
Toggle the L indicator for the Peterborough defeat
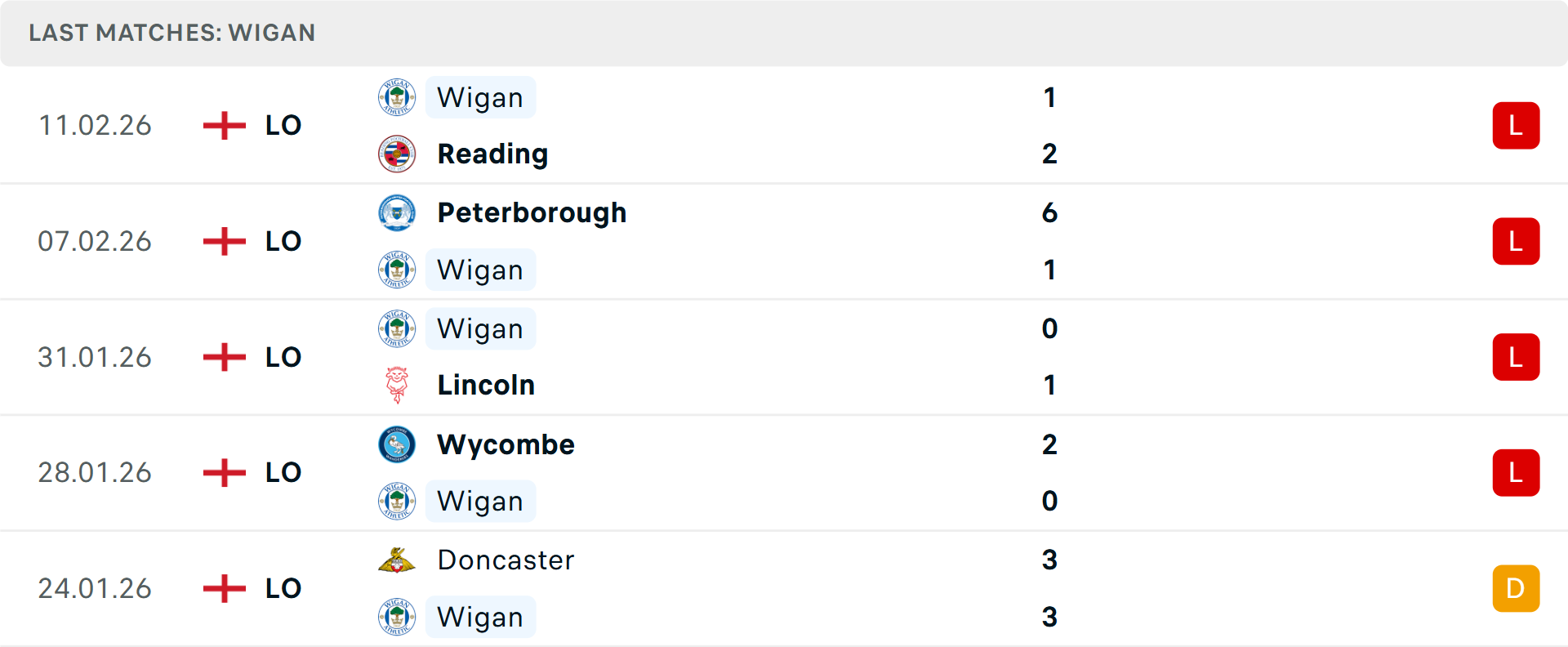coord(1517,241)
